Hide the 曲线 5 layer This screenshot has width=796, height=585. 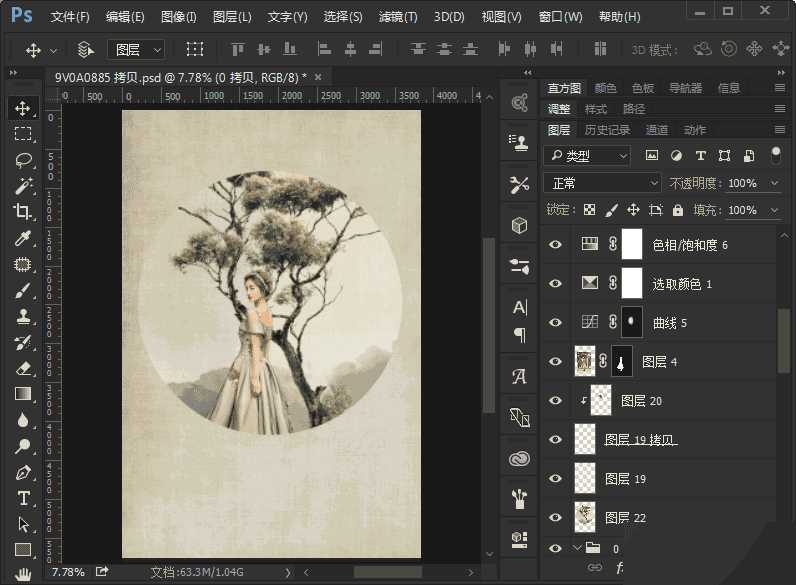pos(556,322)
